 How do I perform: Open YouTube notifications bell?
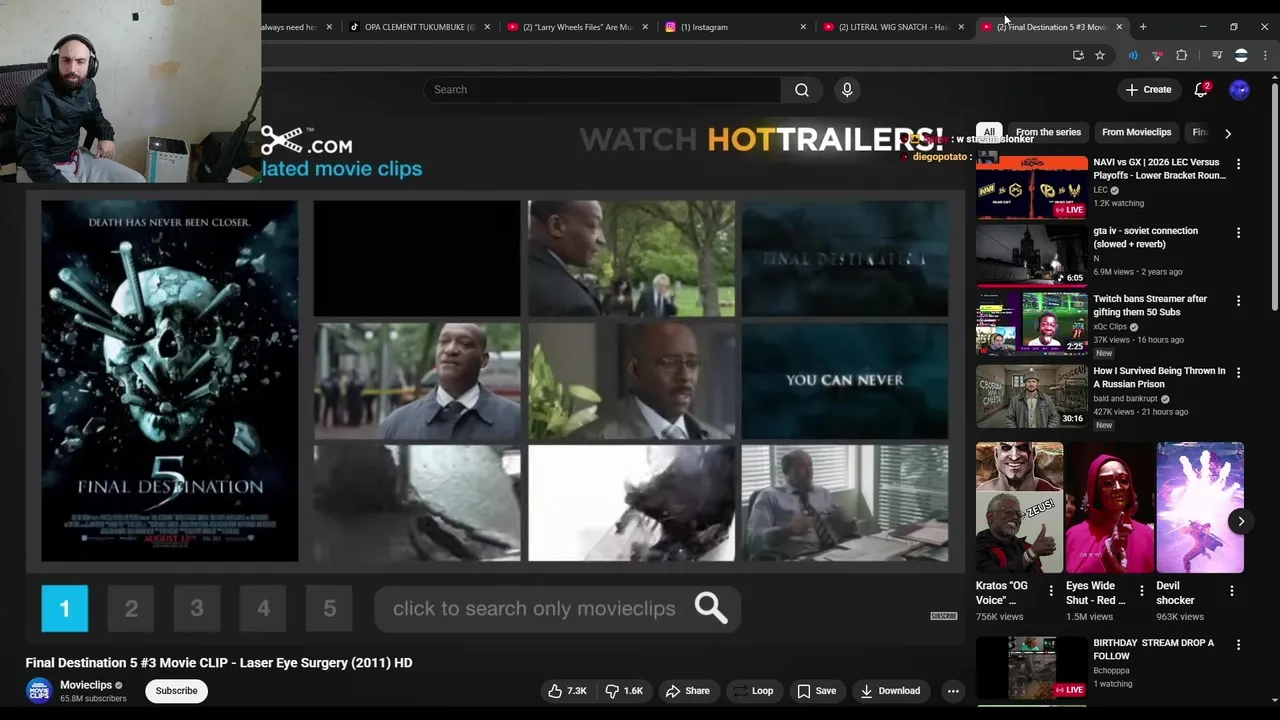coord(1201,90)
